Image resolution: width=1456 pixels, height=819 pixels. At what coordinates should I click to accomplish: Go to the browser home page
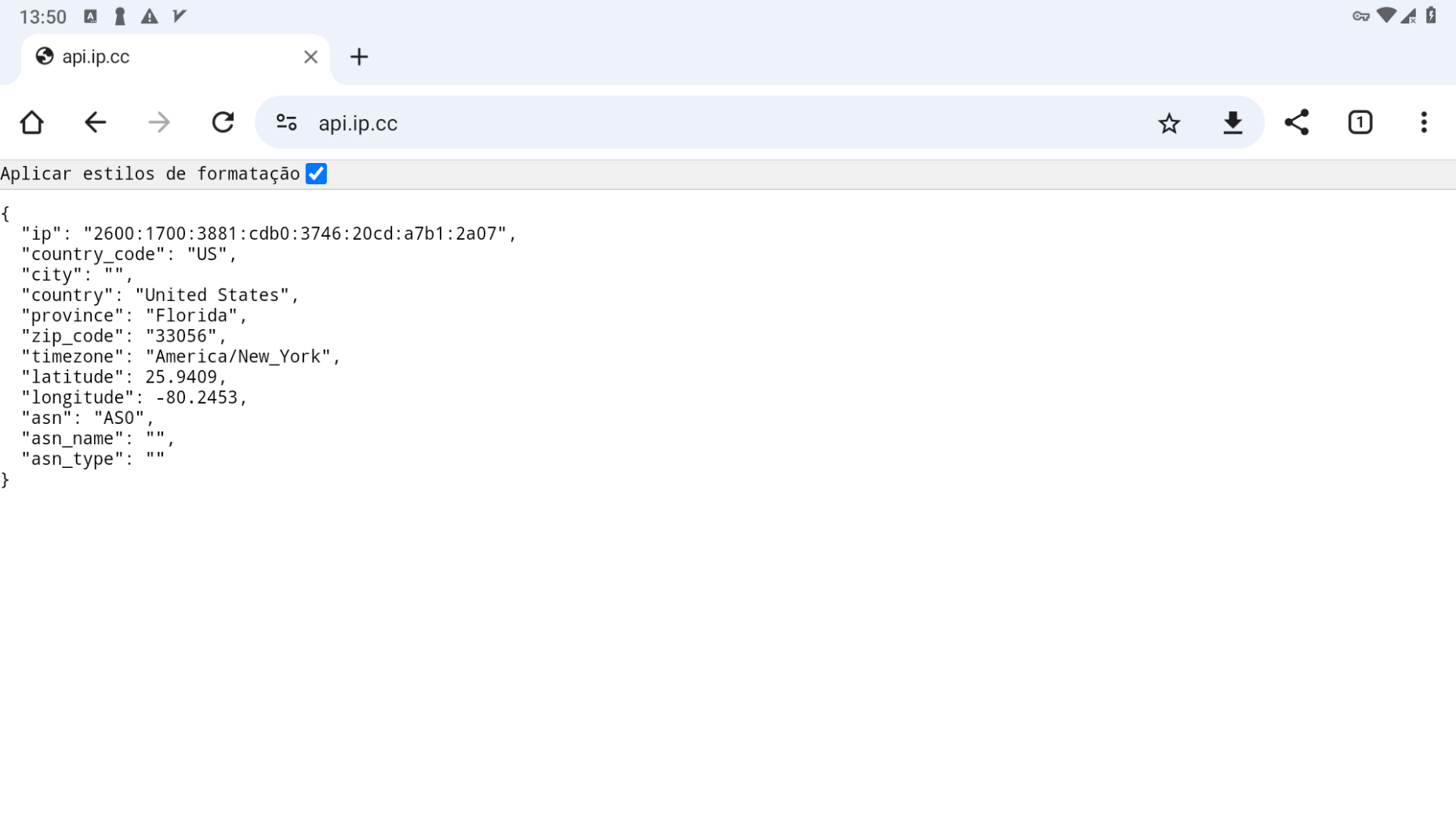coord(32,123)
